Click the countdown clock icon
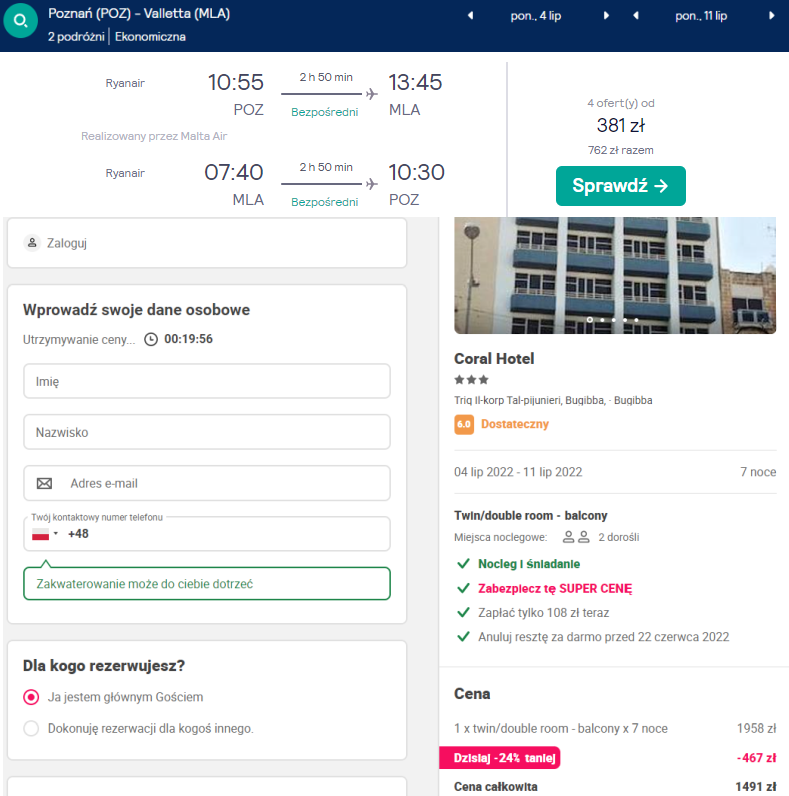The width and height of the screenshot is (789, 796). pos(151,339)
